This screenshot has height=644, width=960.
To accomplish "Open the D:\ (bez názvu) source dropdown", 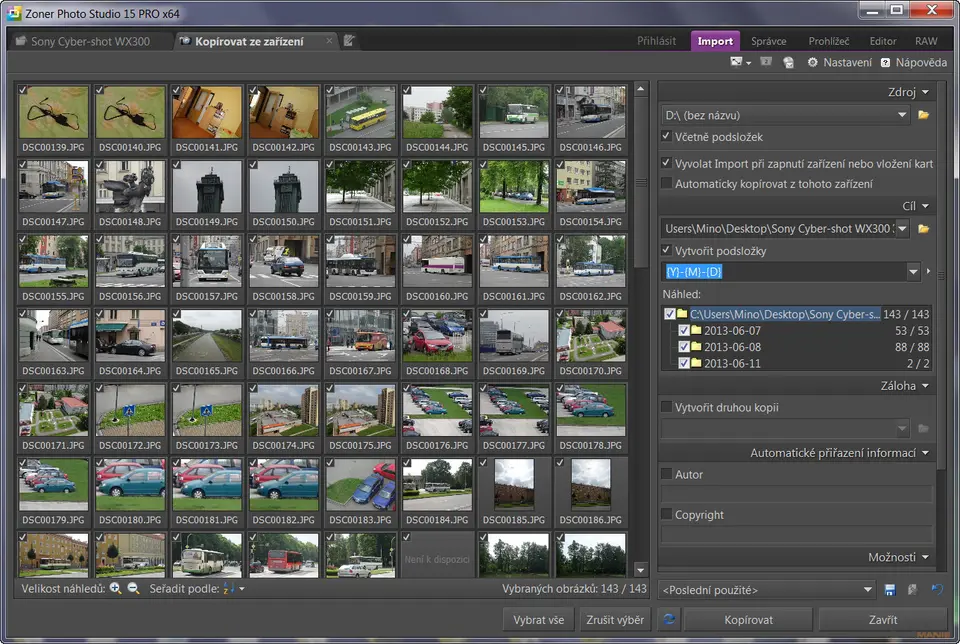I will (x=902, y=115).
